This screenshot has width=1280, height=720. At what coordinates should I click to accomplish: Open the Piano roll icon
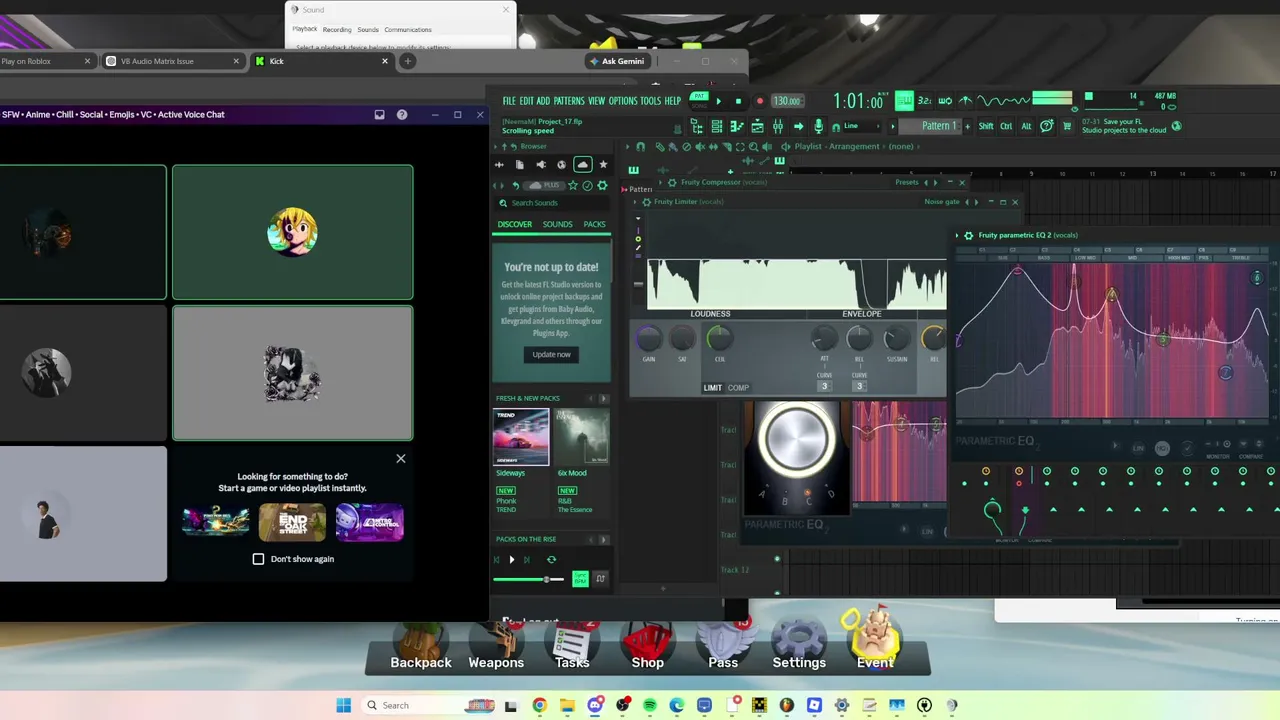[736, 126]
